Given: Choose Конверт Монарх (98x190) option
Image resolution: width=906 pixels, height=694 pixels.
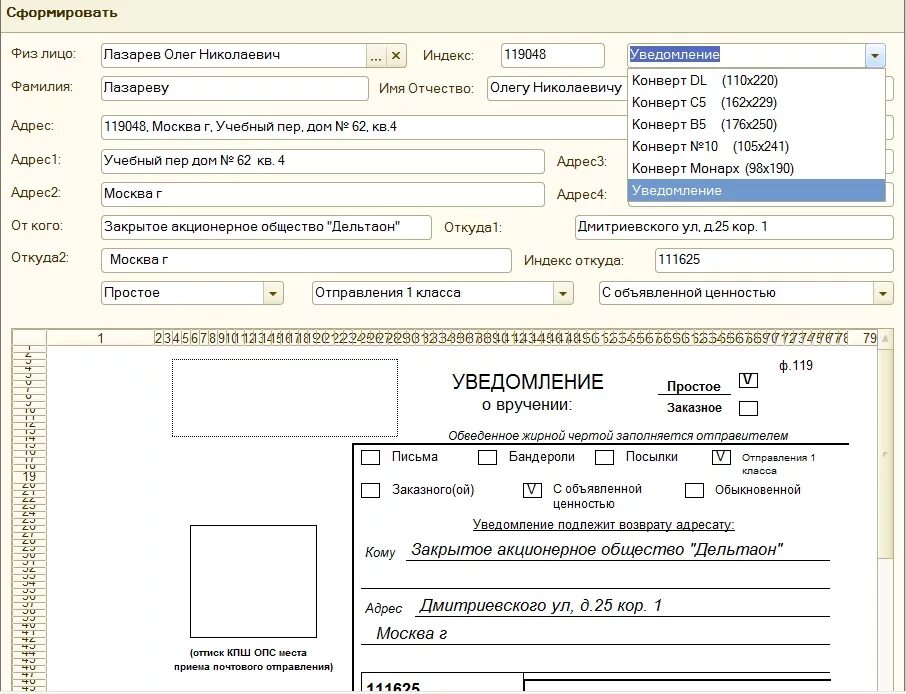Looking at the screenshot, I should point(756,168).
